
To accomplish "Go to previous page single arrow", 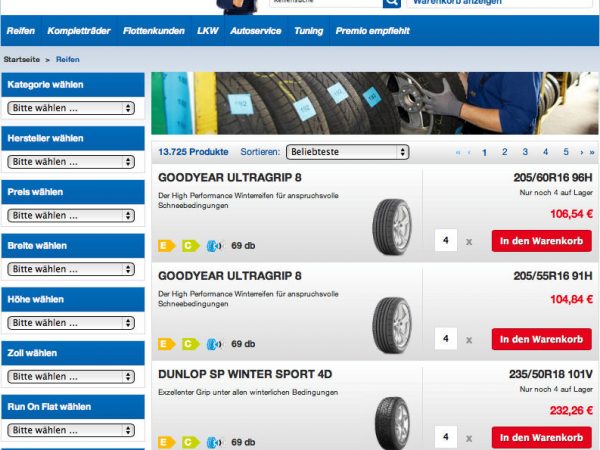I will coord(469,152).
